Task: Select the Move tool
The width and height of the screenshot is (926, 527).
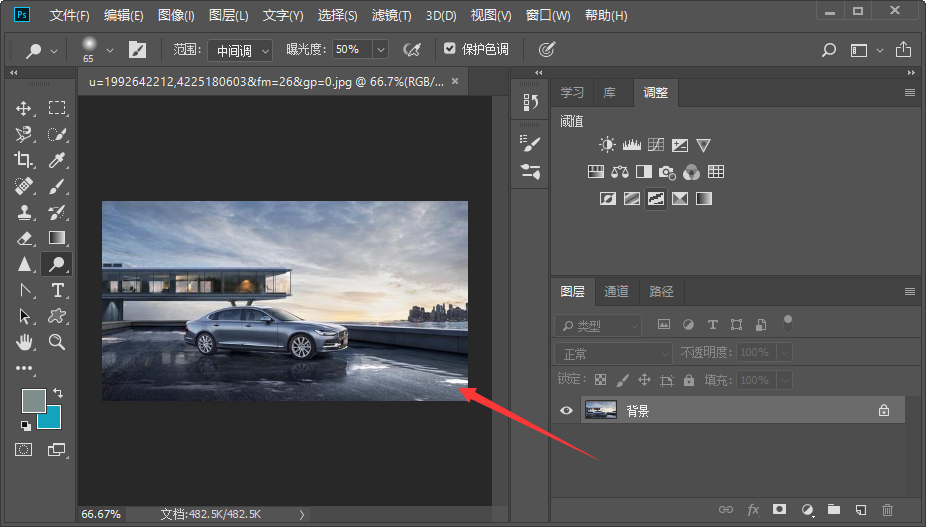Action: click(x=24, y=108)
